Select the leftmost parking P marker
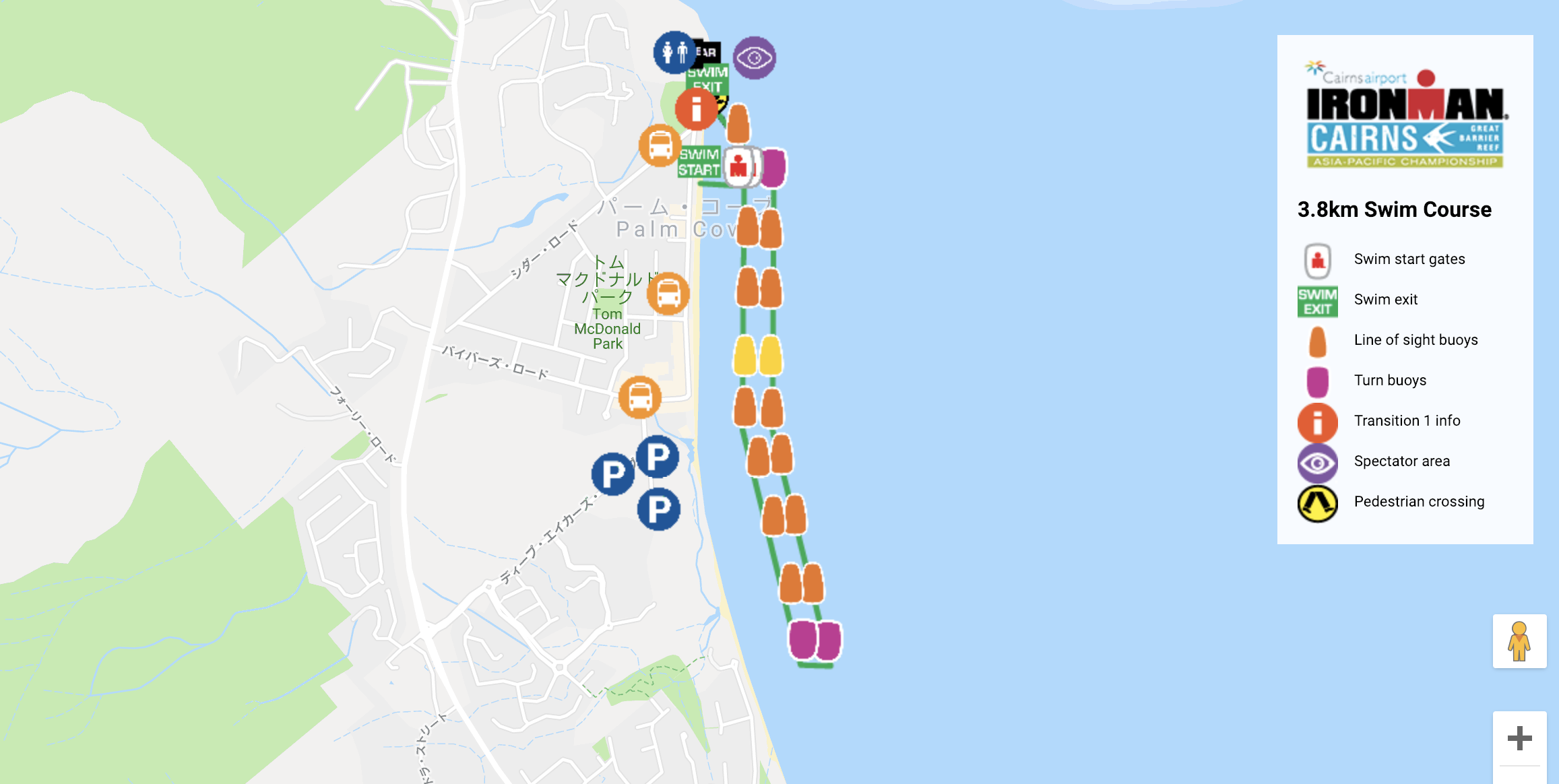Screen dimensions: 1559x784 (612, 474)
